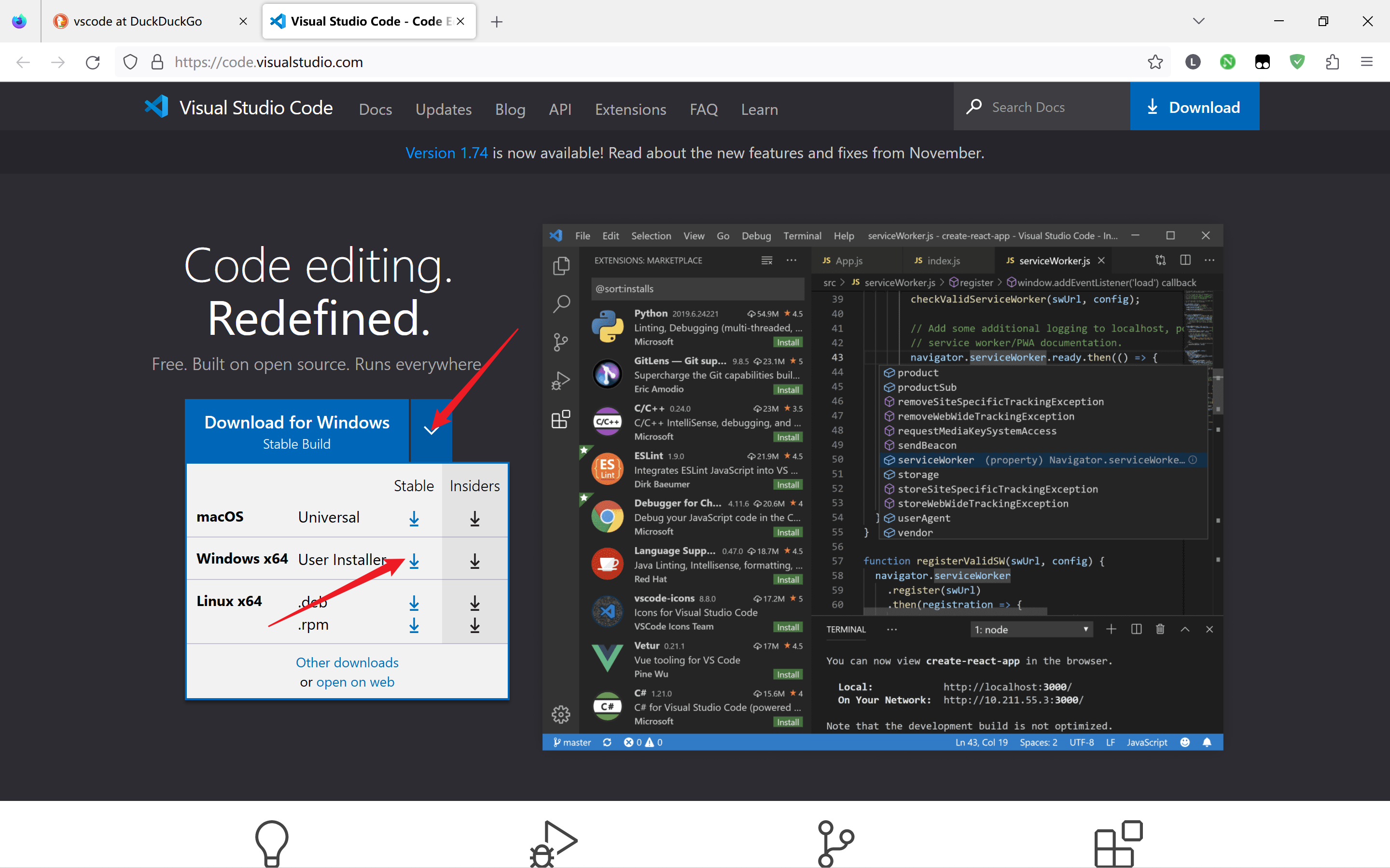This screenshot has width=1390, height=868.
Task: Click the 'Linux x64' row label
Action: [x=229, y=601]
